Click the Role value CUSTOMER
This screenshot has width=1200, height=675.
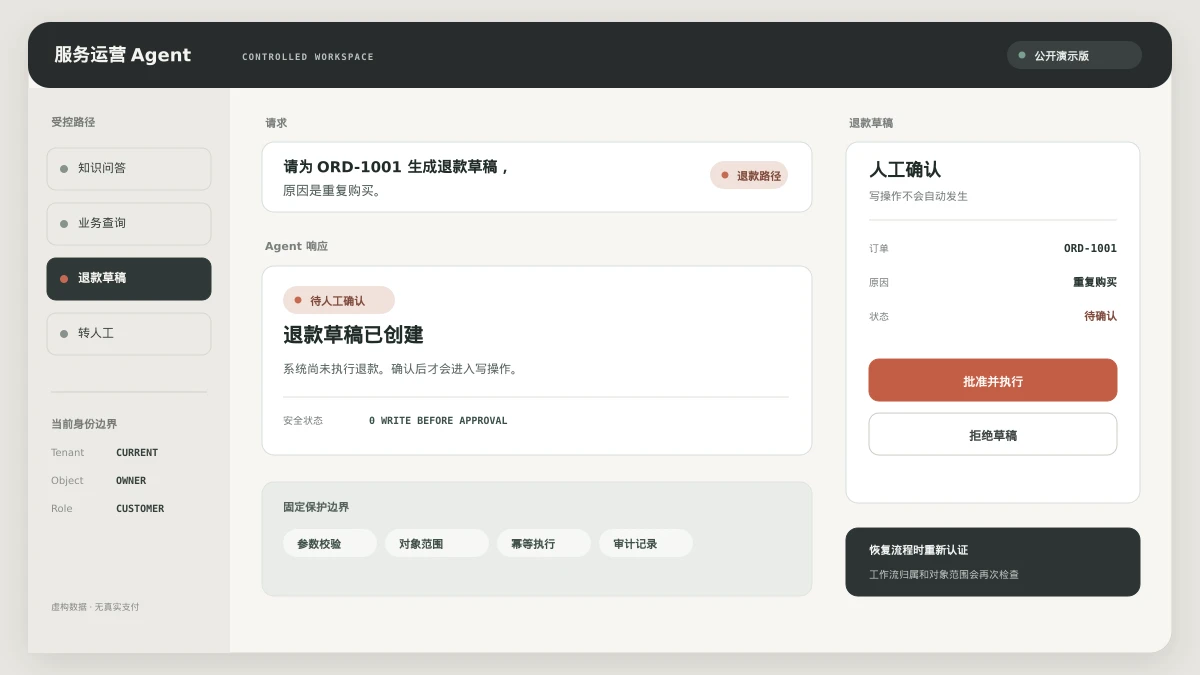point(140,509)
